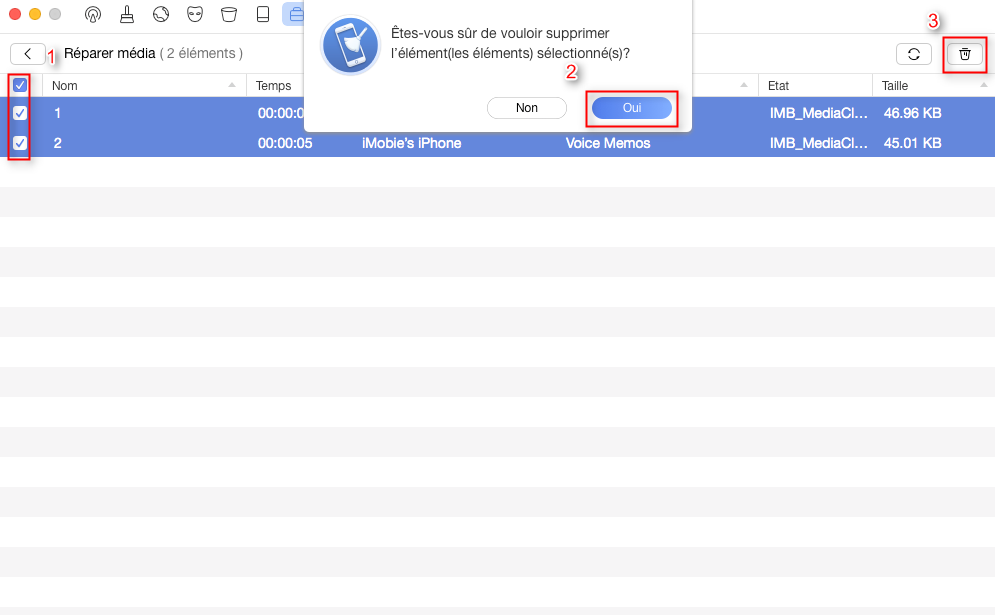Click the Etat column header
The image size is (995, 615).
pos(779,86)
